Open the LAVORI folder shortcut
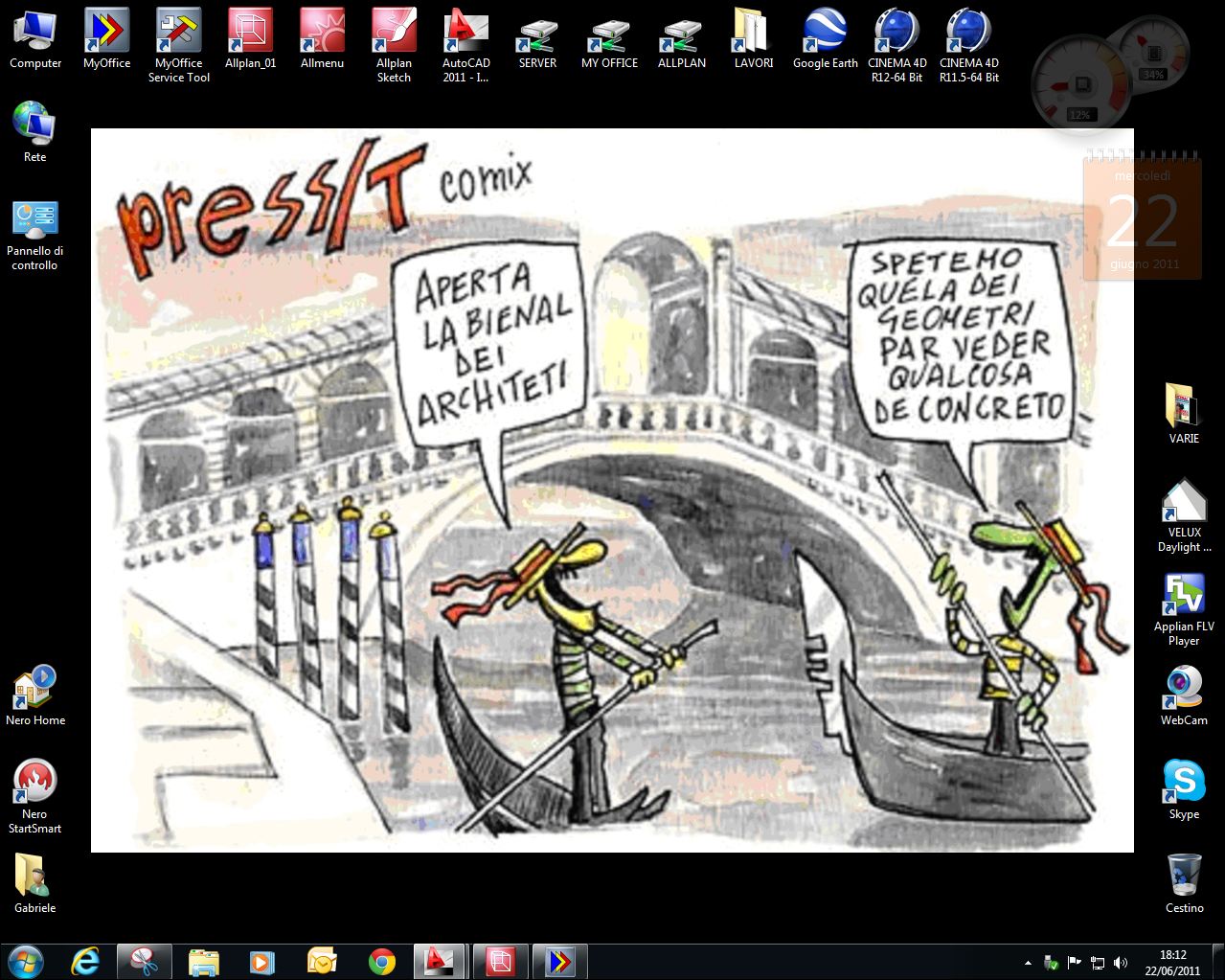 point(753,39)
